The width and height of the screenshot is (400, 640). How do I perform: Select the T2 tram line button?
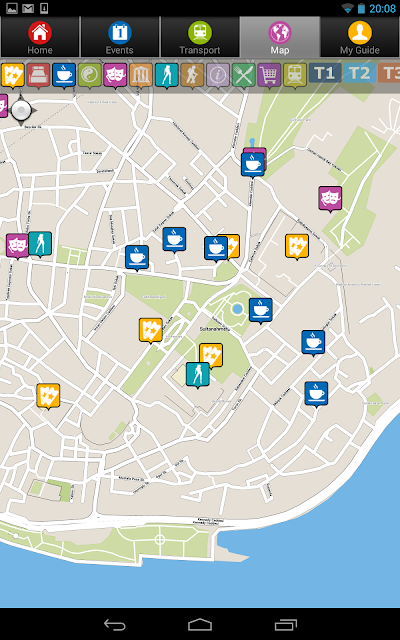pos(359,73)
